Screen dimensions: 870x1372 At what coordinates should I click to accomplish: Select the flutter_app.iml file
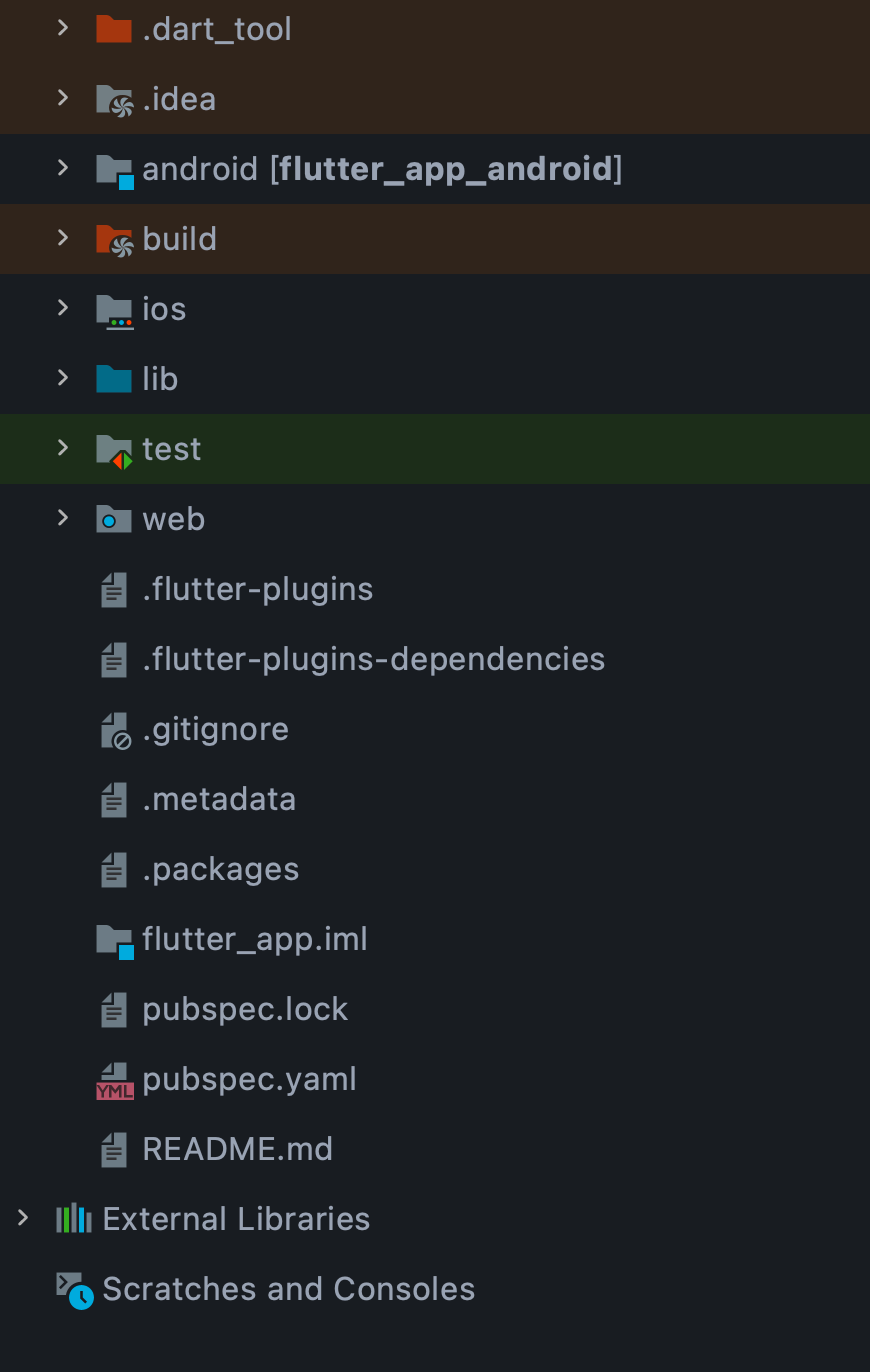[x=254, y=939]
